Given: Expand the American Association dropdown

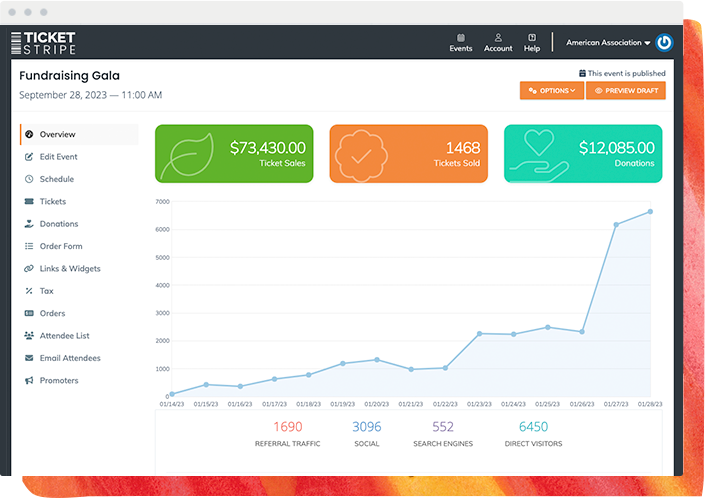Looking at the screenshot, I should [608, 43].
